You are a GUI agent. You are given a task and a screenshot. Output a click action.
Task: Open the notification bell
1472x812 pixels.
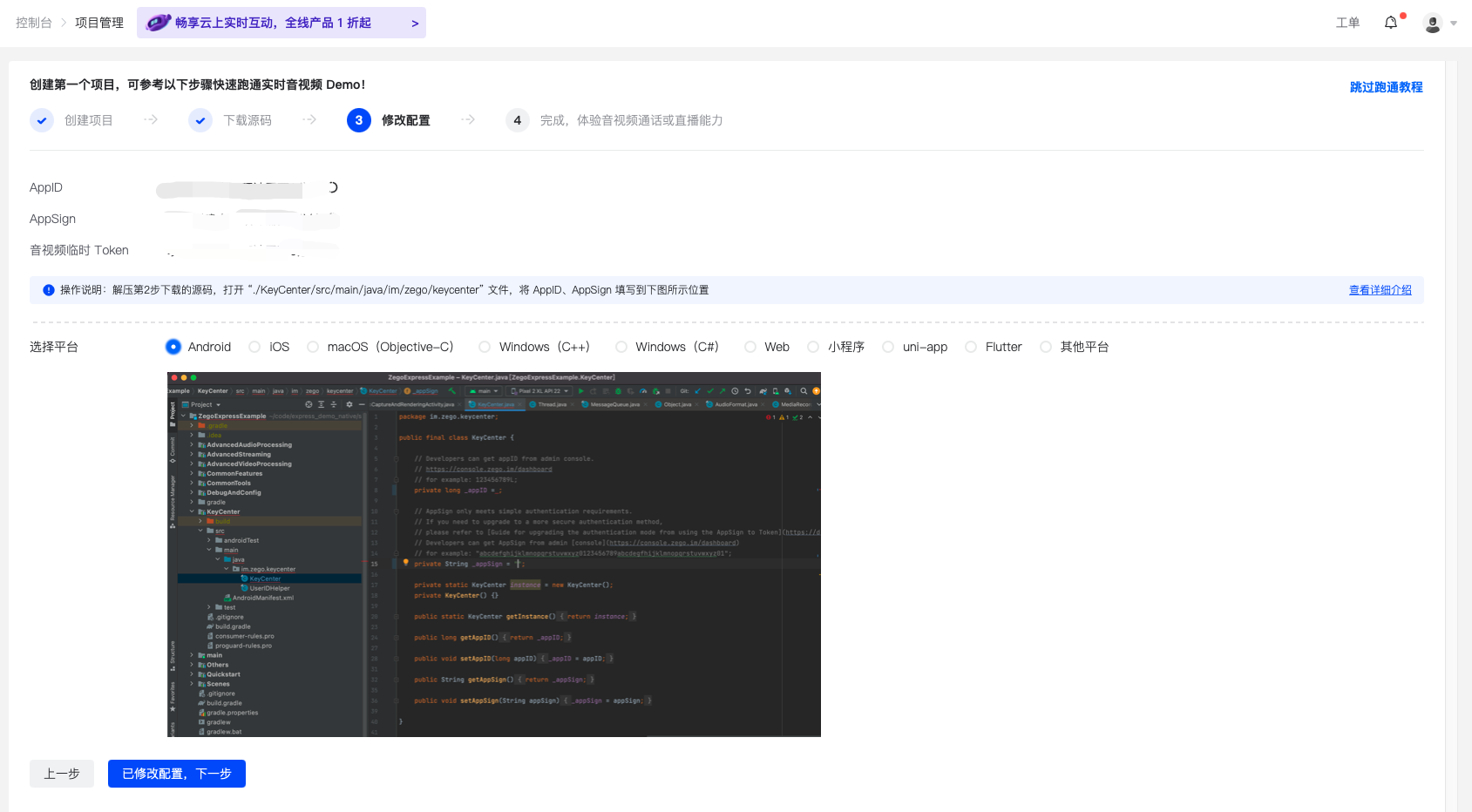(1390, 23)
